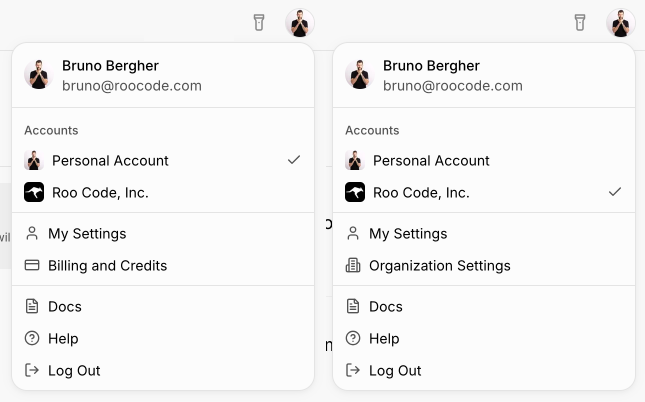Click the Billing and Credits card icon

[32, 266]
